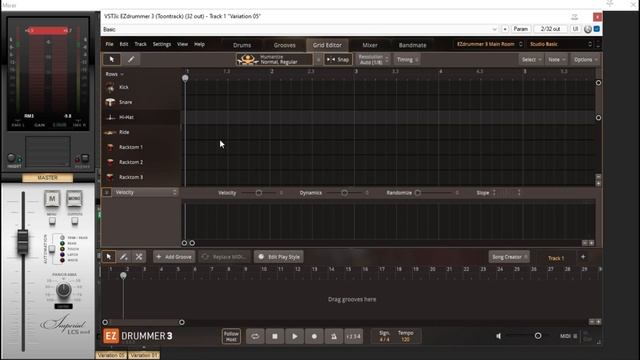
Task: Click the Ride cymbal row icon
Action: 110,132
